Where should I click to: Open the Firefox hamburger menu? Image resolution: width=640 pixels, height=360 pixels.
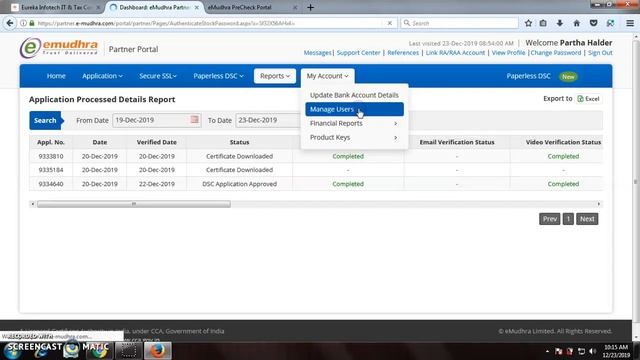coord(630,23)
